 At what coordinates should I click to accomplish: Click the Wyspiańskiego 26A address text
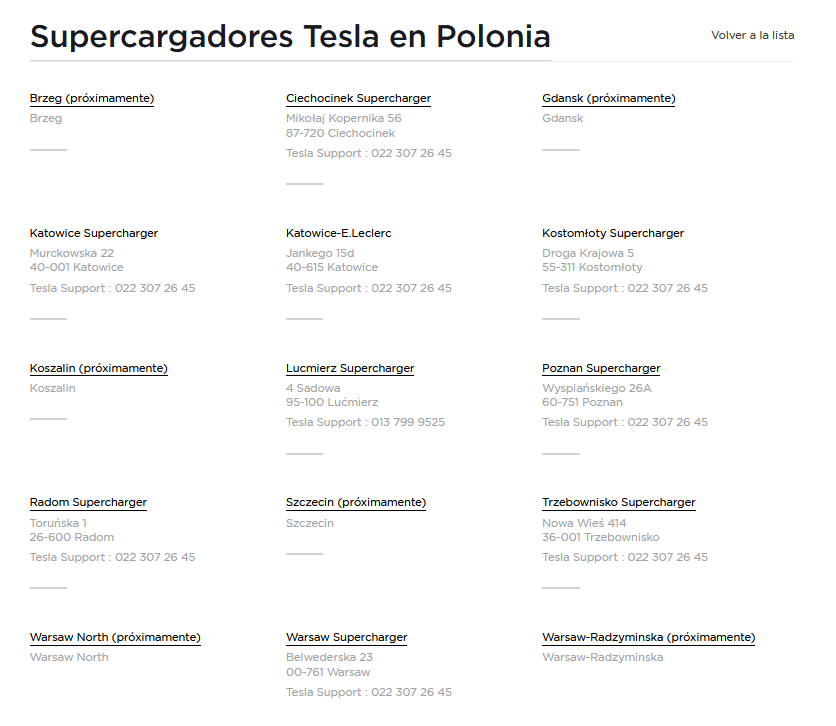[597, 388]
